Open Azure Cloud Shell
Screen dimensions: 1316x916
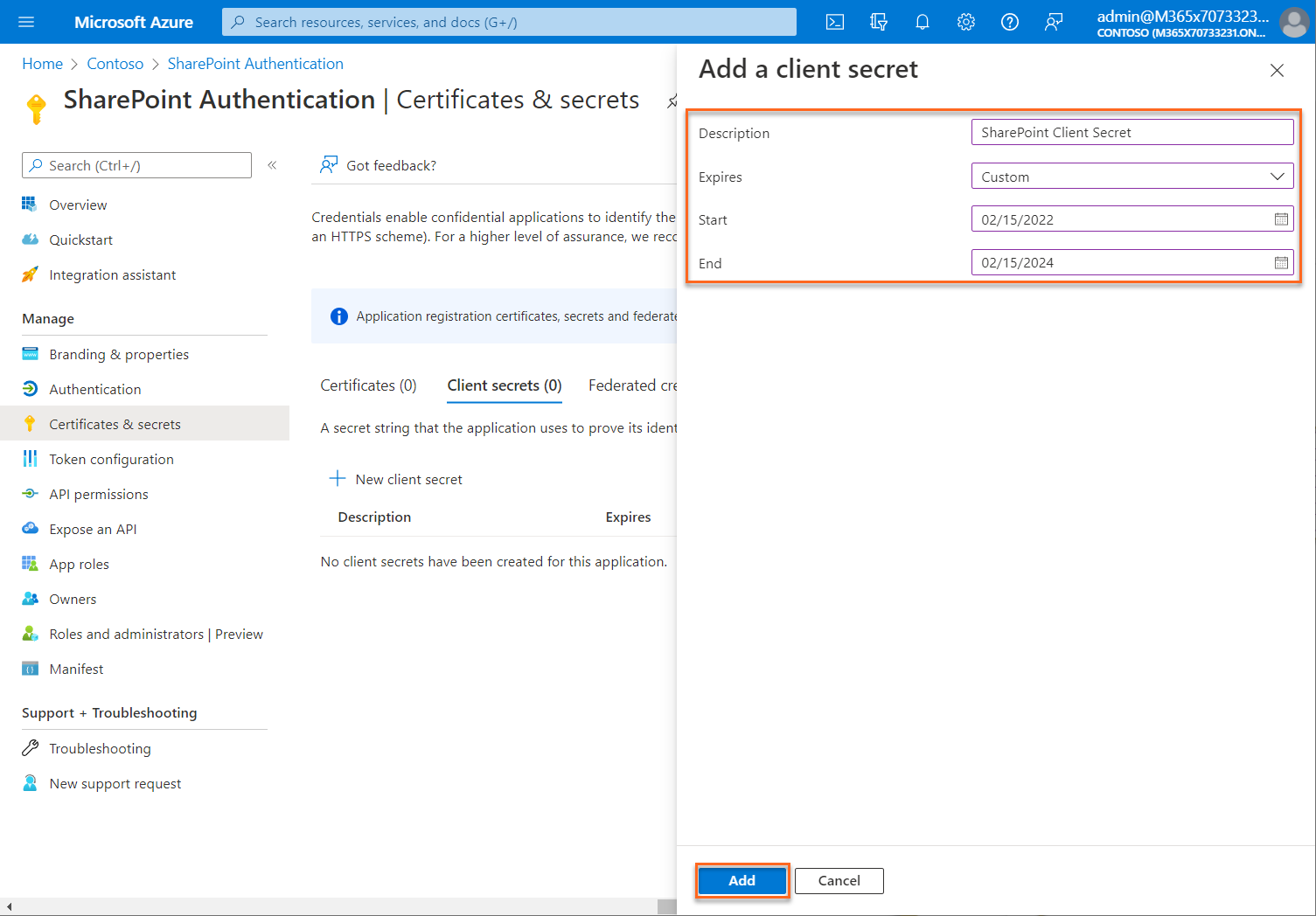(x=834, y=22)
